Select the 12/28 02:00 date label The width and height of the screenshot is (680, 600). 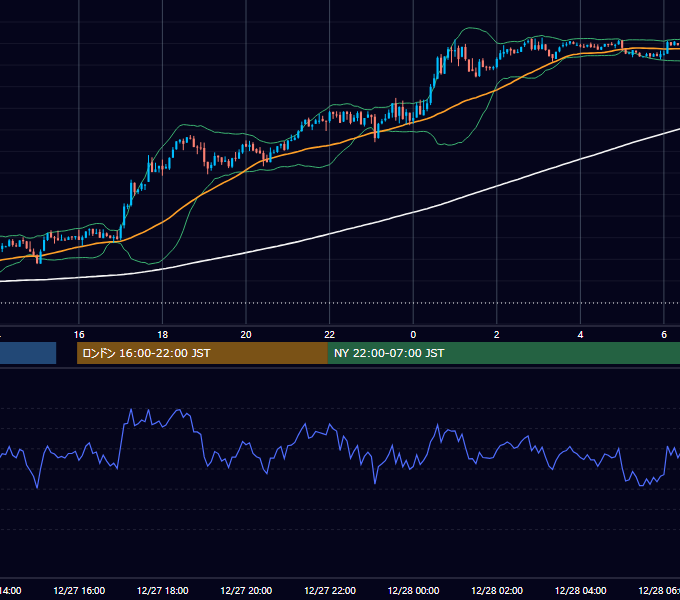point(497,590)
